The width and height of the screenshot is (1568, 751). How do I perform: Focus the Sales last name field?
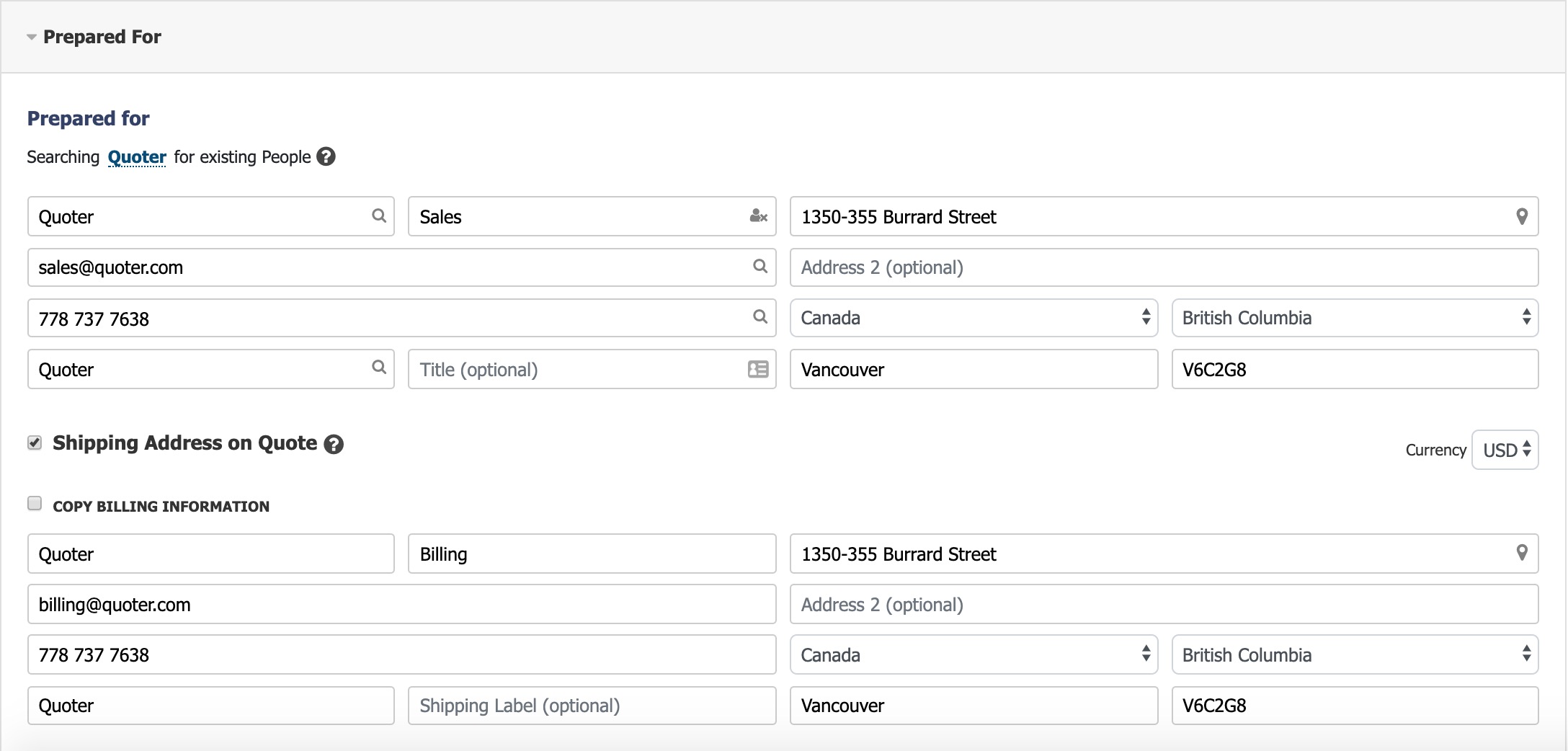(x=592, y=216)
